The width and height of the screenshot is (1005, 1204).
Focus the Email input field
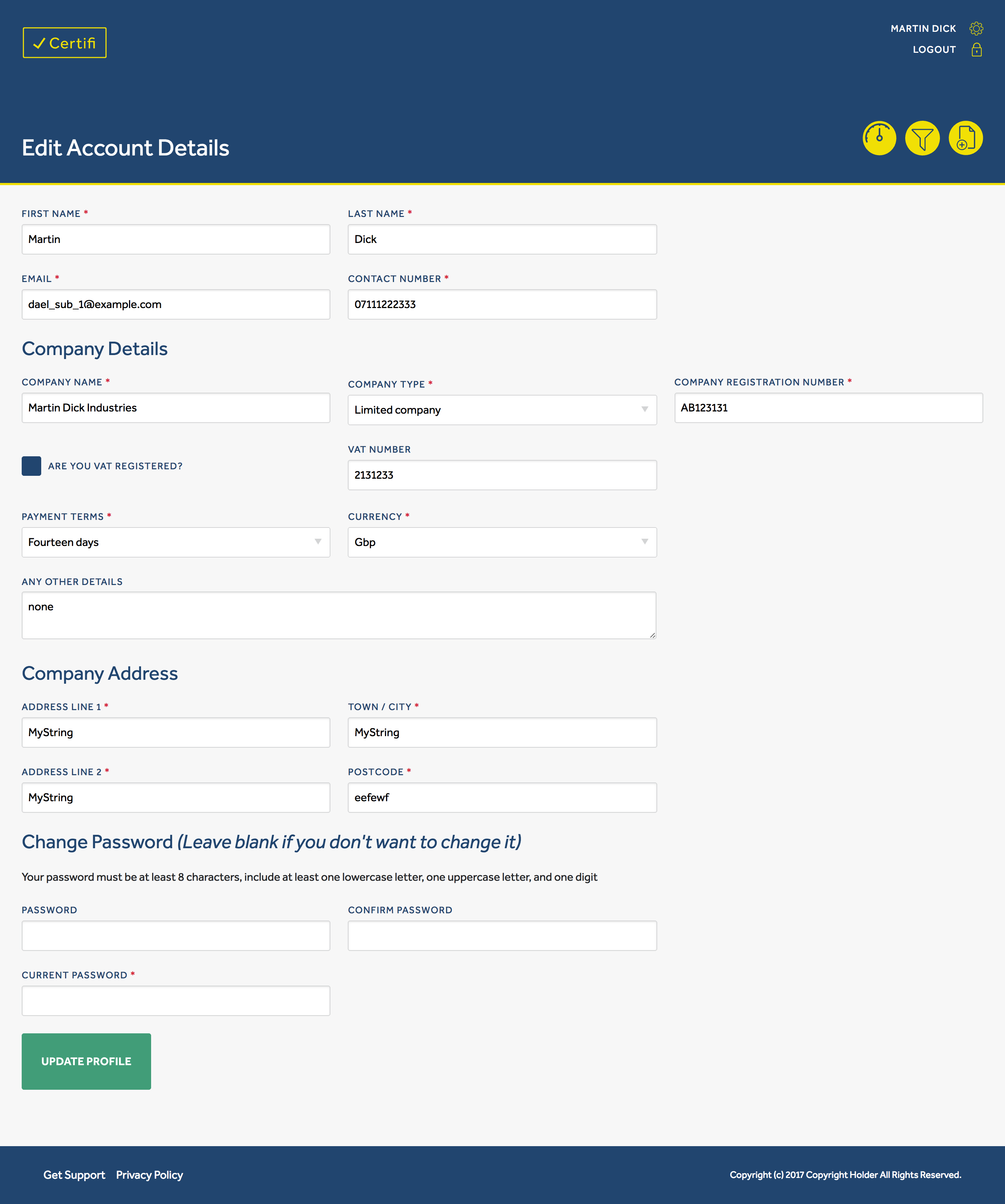175,304
